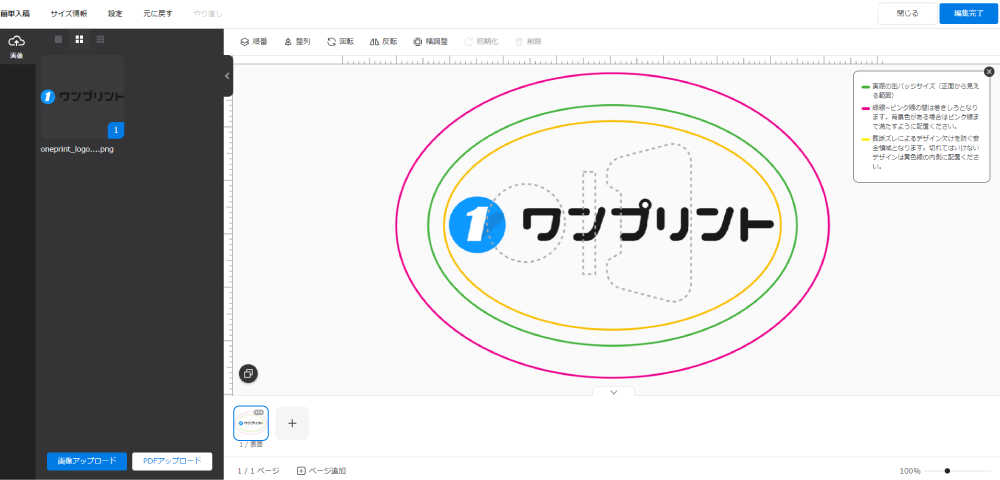Click the zoom slider handle
The height and width of the screenshot is (480, 1000).
(x=946, y=470)
